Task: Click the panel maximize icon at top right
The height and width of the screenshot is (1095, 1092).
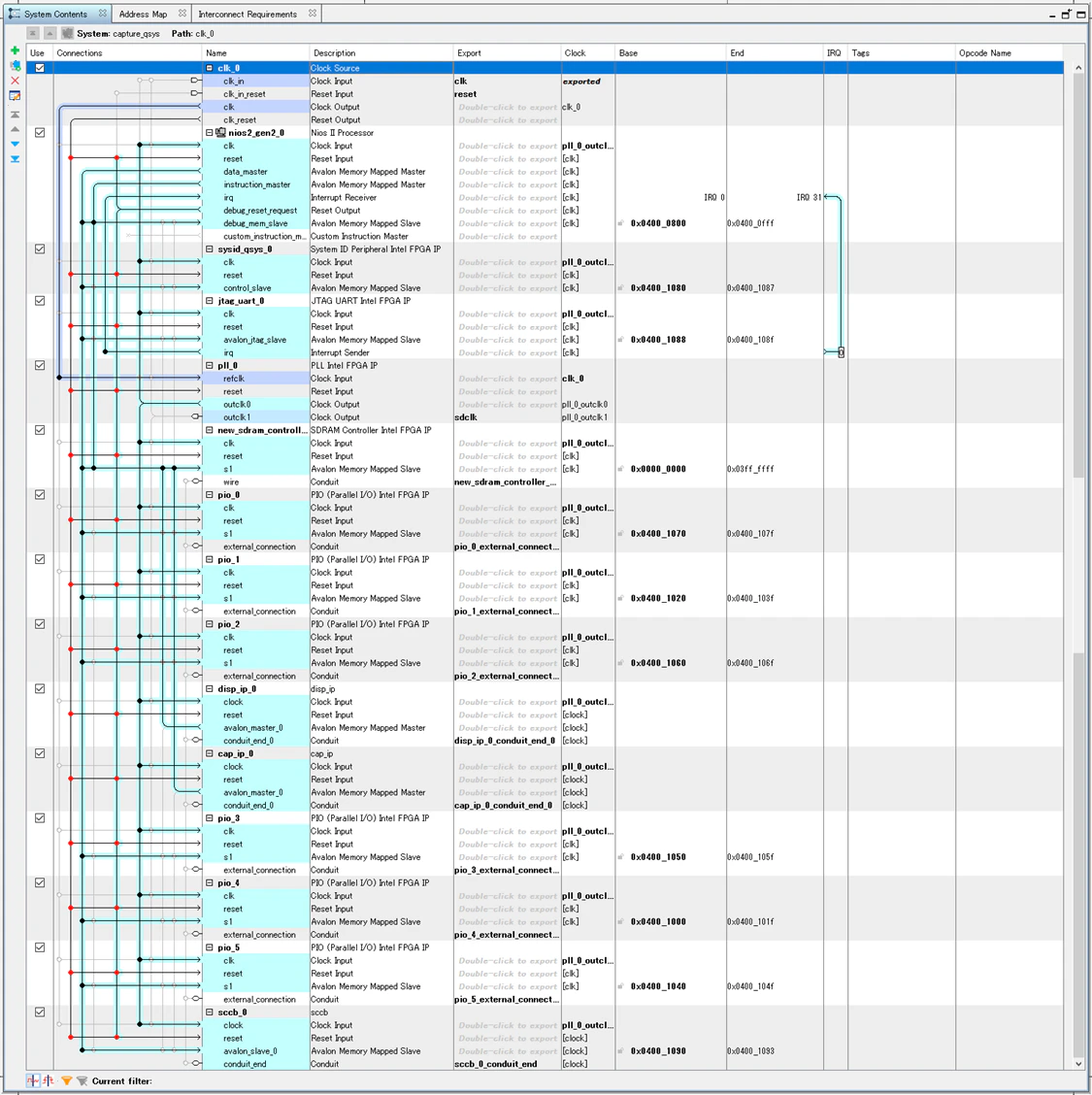Action: [x=1080, y=14]
